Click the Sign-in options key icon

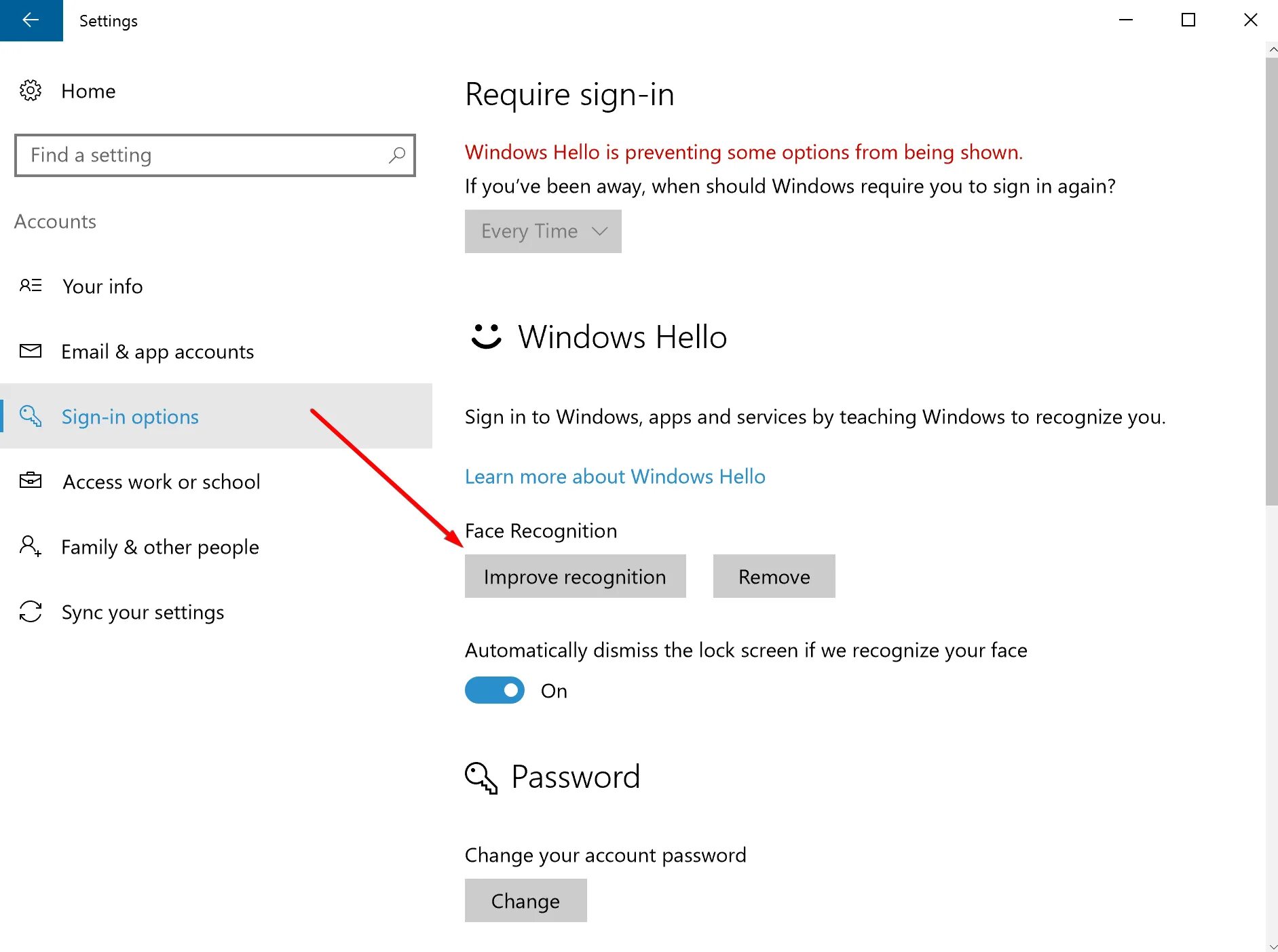click(31, 416)
